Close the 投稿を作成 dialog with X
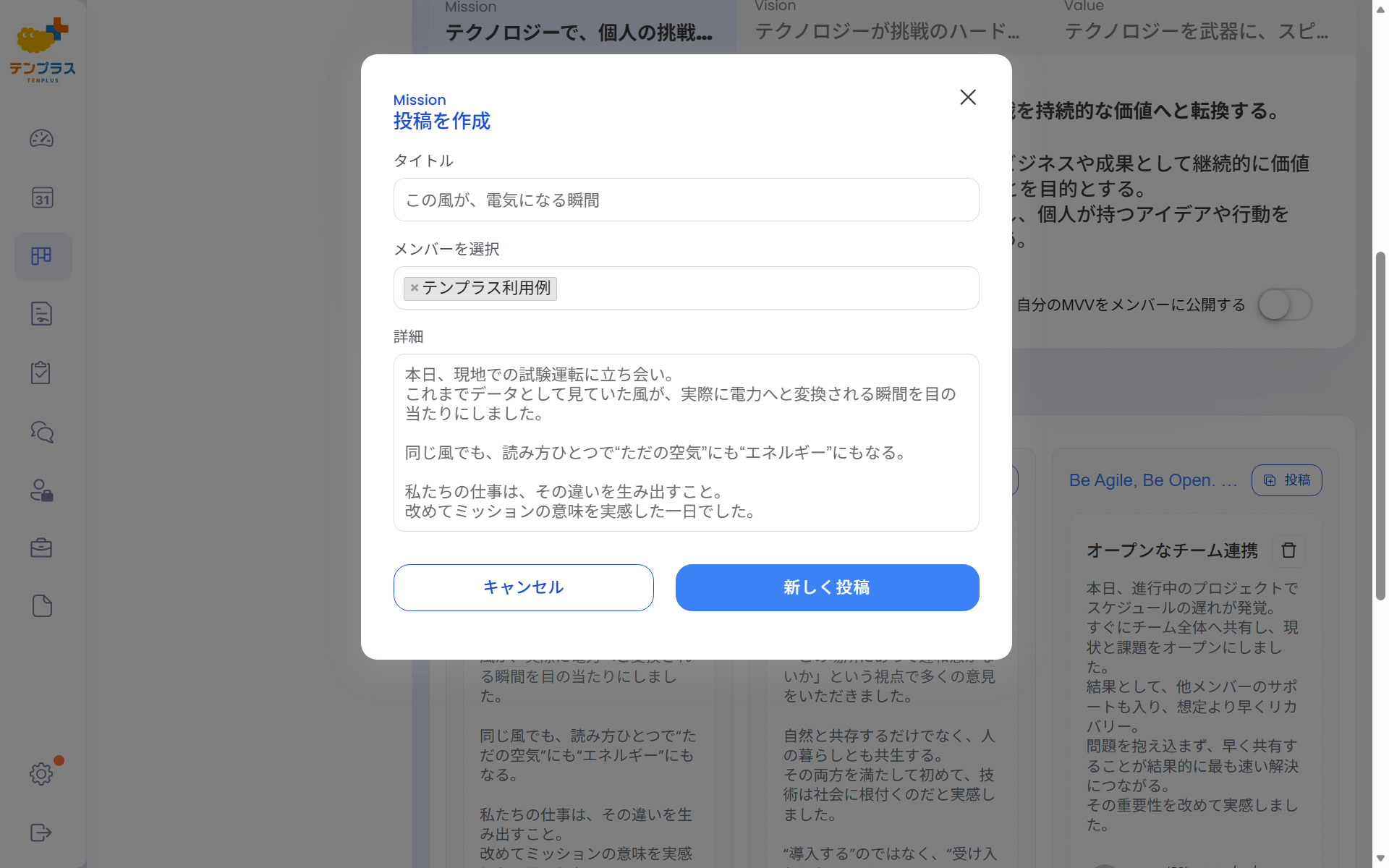1389x868 pixels. pos(968,97)
